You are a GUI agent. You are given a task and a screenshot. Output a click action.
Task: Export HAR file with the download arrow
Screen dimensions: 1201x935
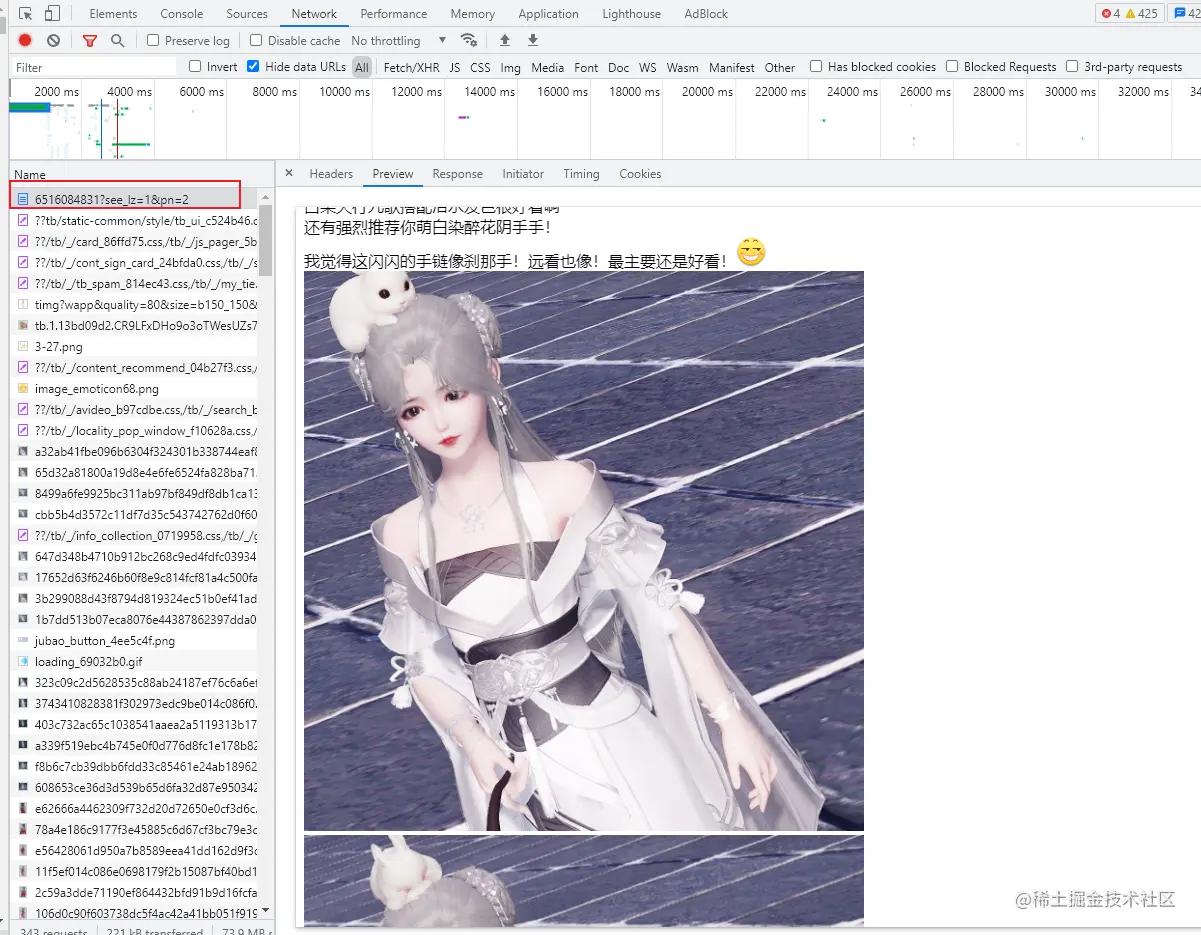pyautogui.click(x=533, y=41)
